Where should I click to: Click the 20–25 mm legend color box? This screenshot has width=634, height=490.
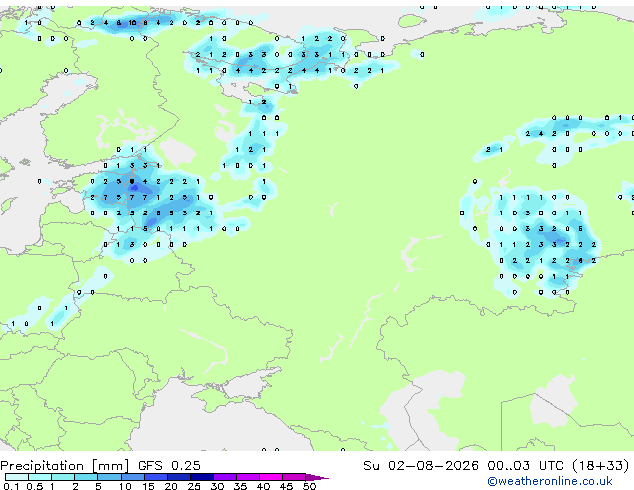click(x=179, y=477)
